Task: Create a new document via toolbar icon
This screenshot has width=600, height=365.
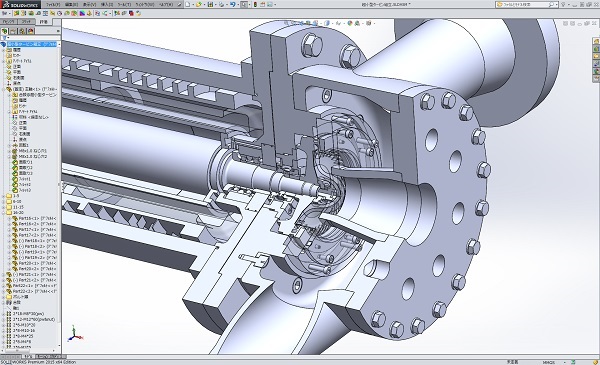Action: coord(188,4)
